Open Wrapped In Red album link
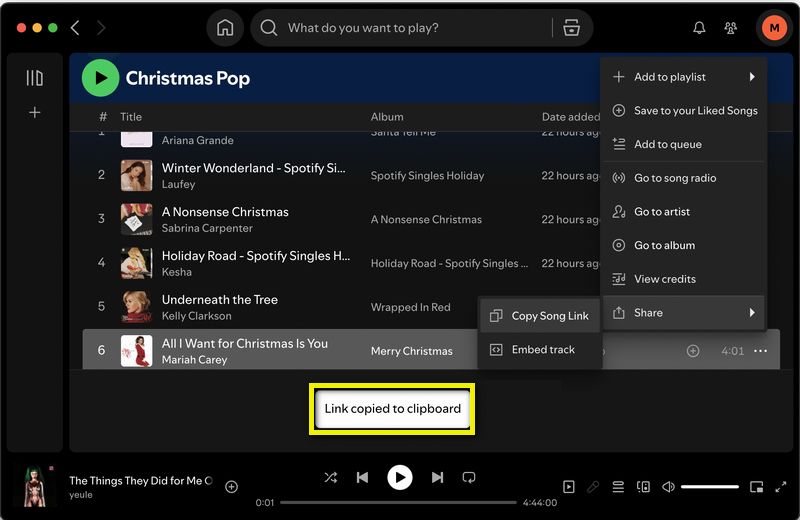 [411, 307]
